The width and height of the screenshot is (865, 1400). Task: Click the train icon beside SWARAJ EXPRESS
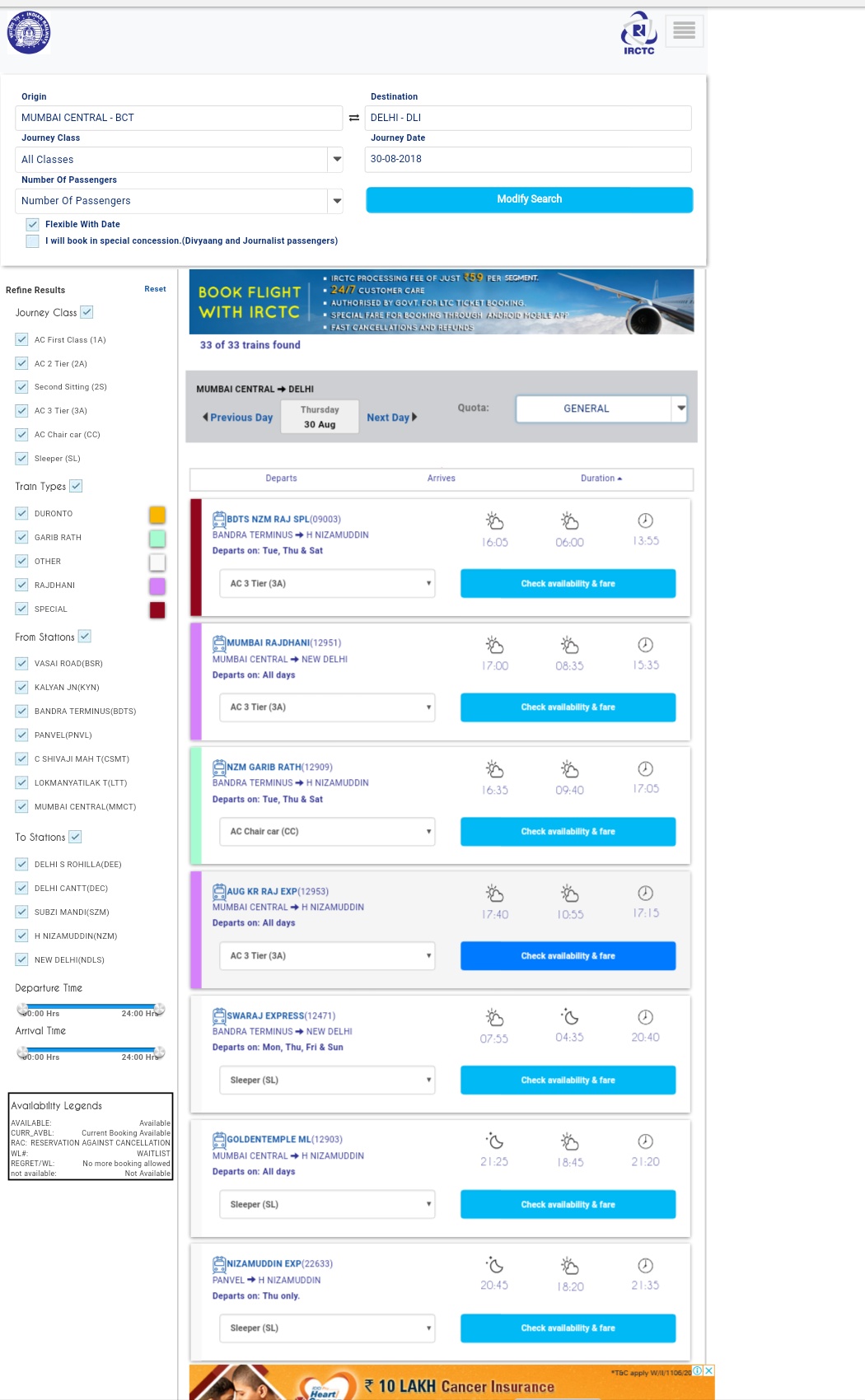tap(219, 1015)
